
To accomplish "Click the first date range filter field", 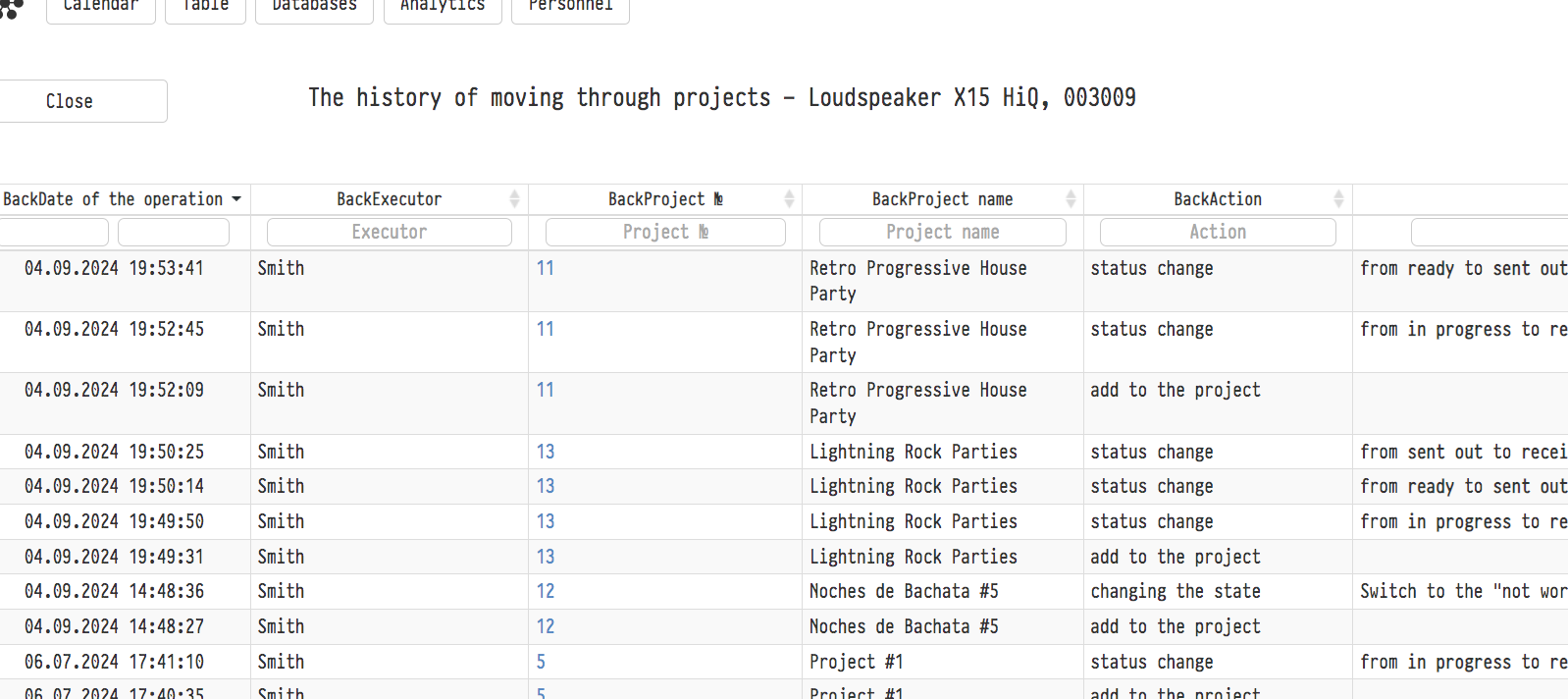I will 54,233.
